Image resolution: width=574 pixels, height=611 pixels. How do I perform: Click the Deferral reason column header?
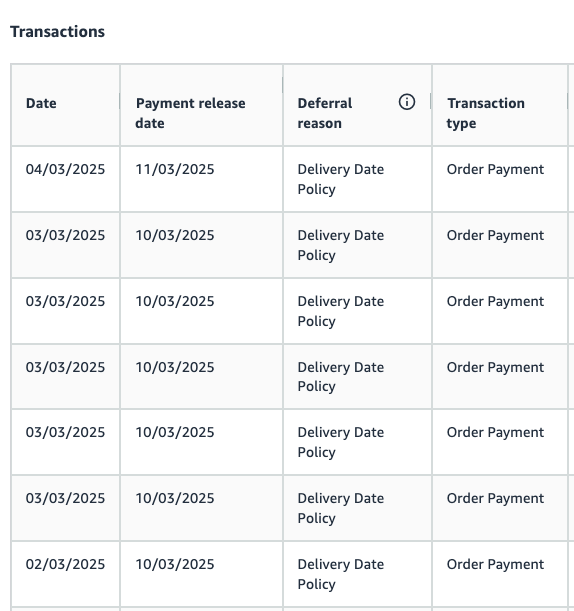pyautogui.click(x=325, y=113)
